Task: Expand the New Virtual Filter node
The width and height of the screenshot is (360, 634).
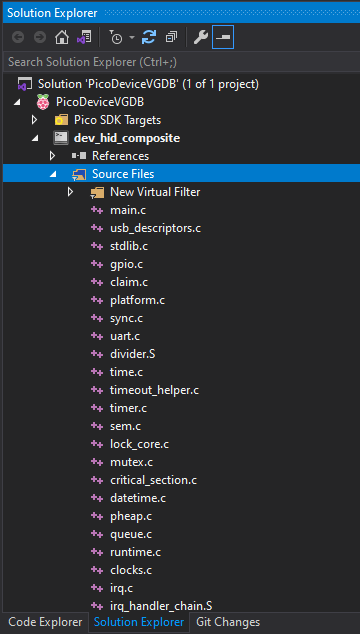Action: [70, 192]
